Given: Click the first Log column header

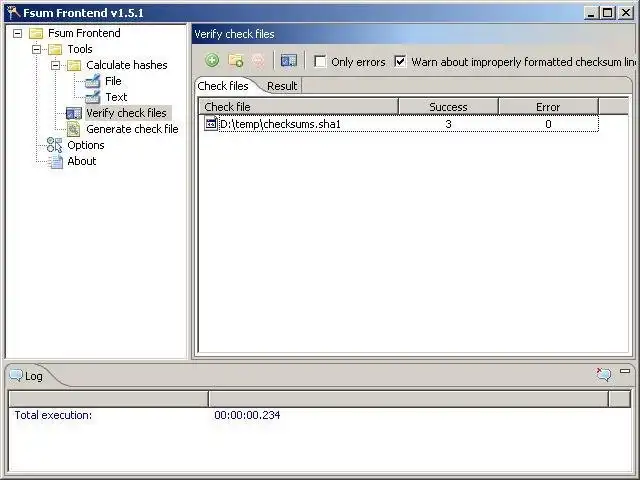Looking at the screenshot, I should tap(109, 399).
